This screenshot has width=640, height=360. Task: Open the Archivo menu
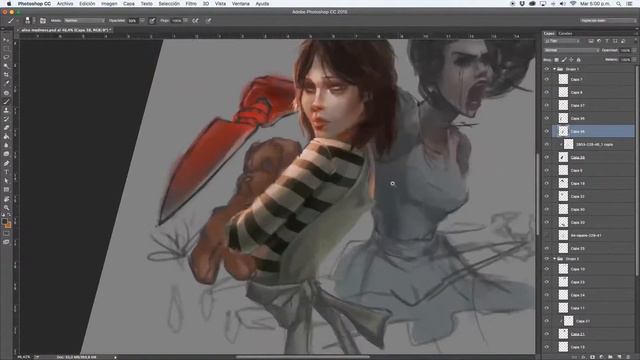(x=65, y=4)
